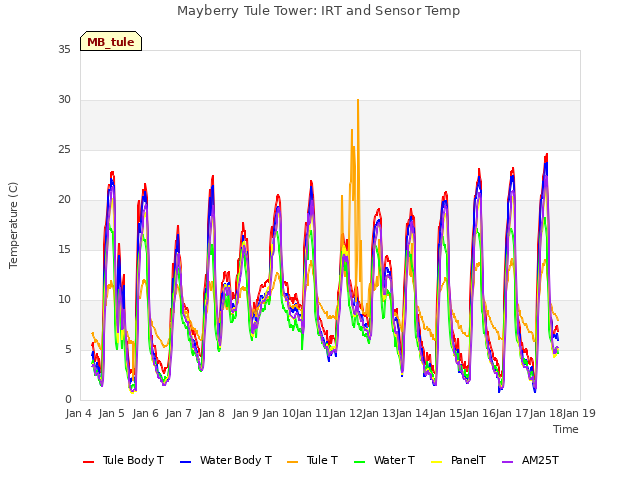Click the Jan 15 x-axis tick label
Image resolution: width=640 pixels, height=480 pixels.
pos(446,413)
